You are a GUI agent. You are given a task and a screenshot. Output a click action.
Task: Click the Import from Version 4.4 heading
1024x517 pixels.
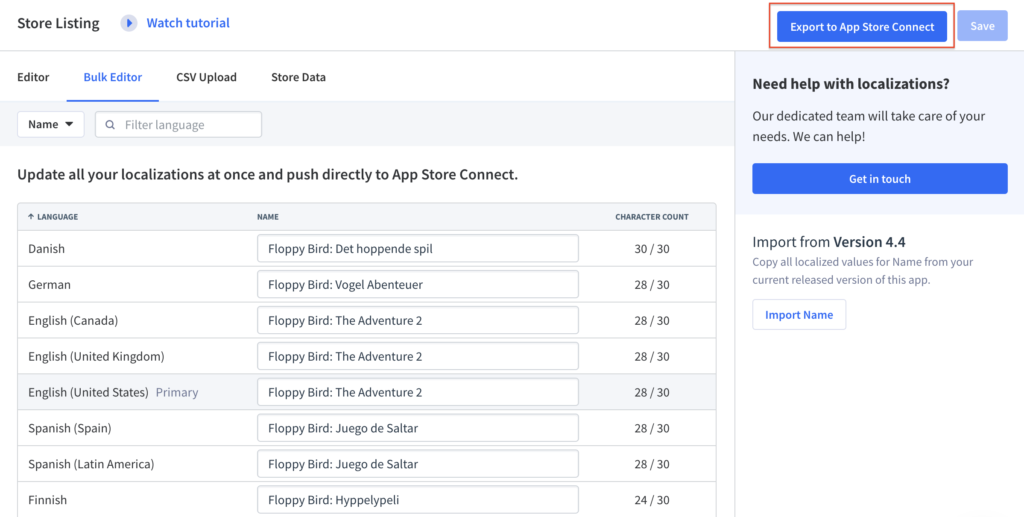click(x=829, y=242)
